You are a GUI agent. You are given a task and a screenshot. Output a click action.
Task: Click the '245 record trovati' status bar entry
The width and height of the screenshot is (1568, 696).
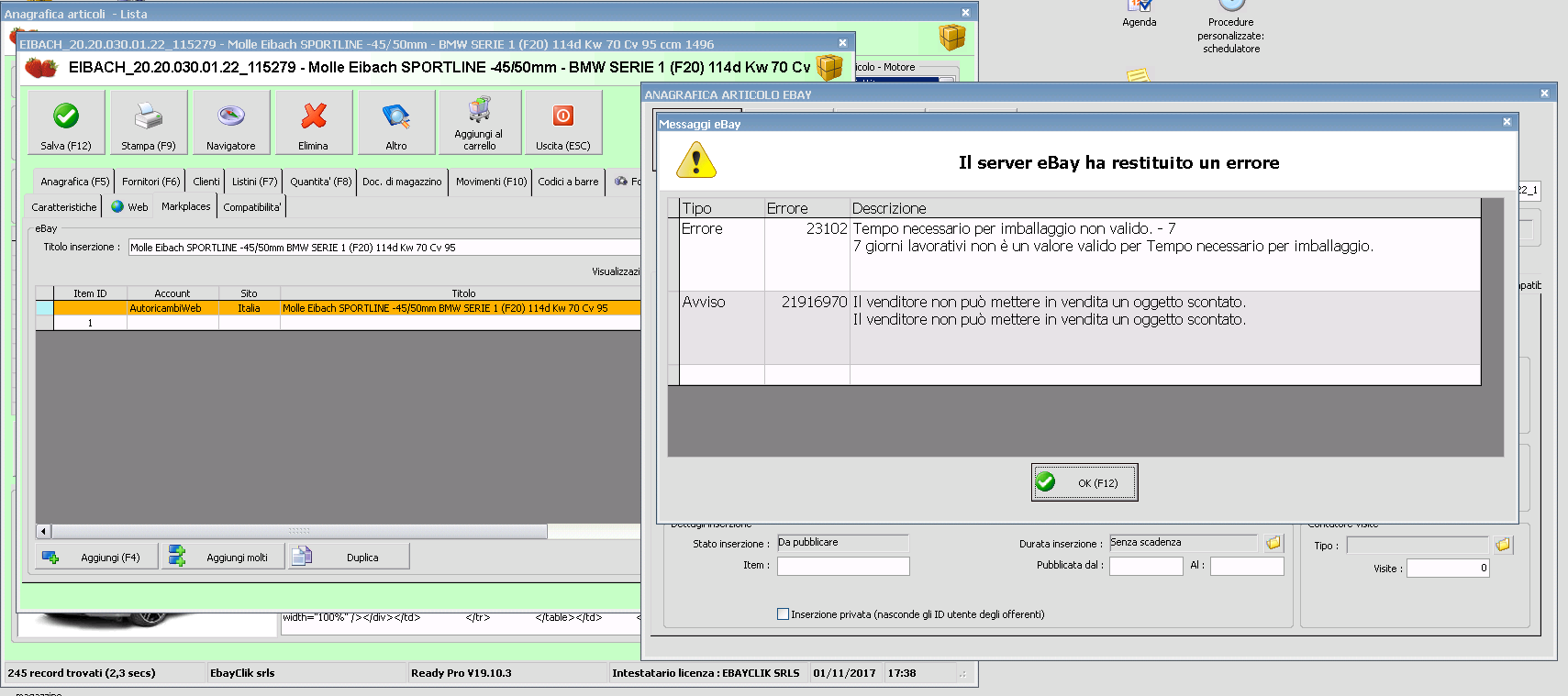coord(105,673)
